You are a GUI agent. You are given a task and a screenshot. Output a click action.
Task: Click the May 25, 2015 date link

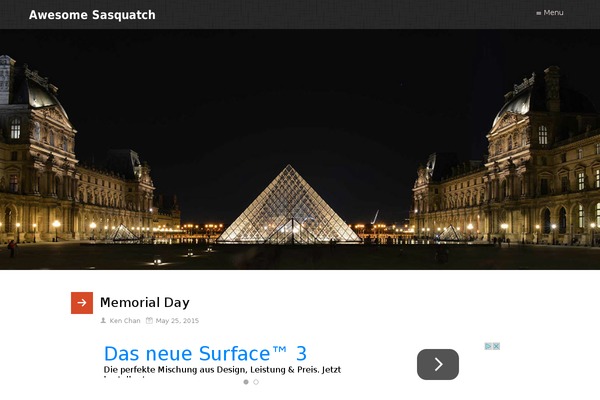177,321
